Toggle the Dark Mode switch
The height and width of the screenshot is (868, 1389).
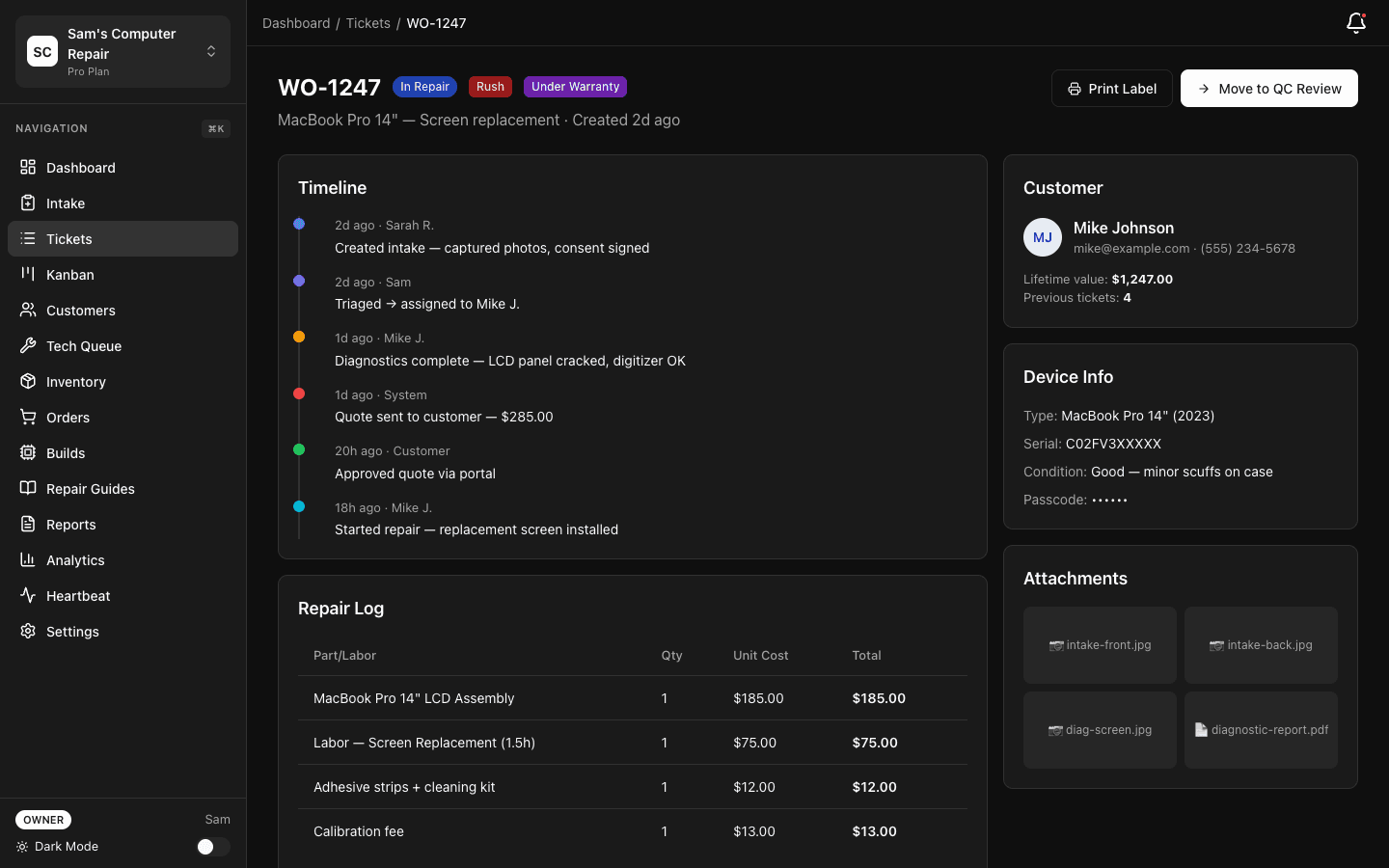click(212, 847)
